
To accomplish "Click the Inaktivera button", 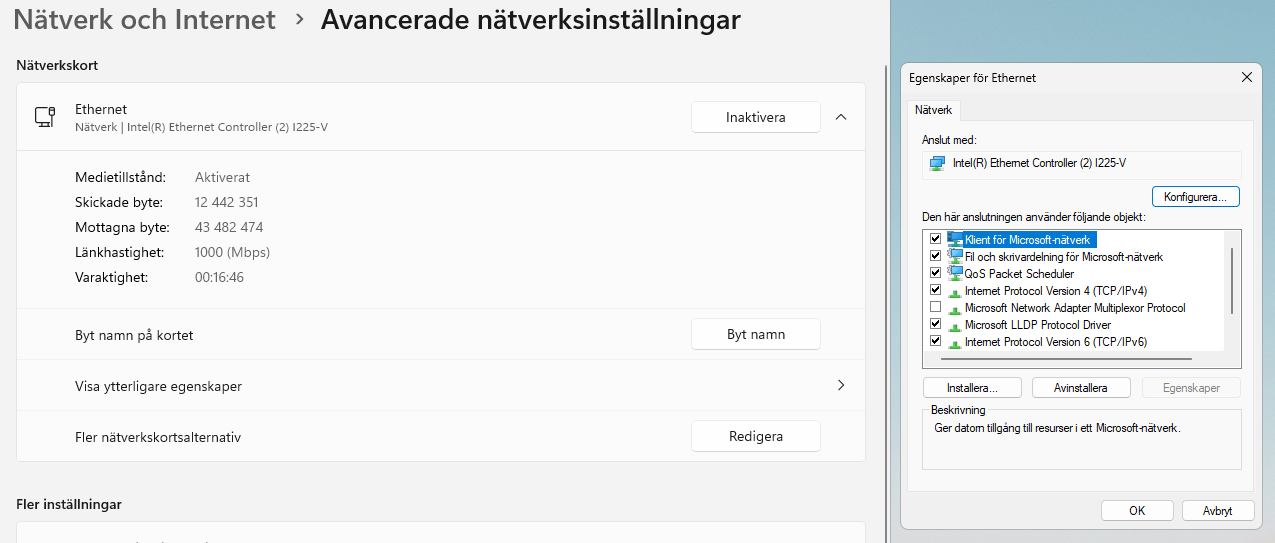I will pos(756,117).
